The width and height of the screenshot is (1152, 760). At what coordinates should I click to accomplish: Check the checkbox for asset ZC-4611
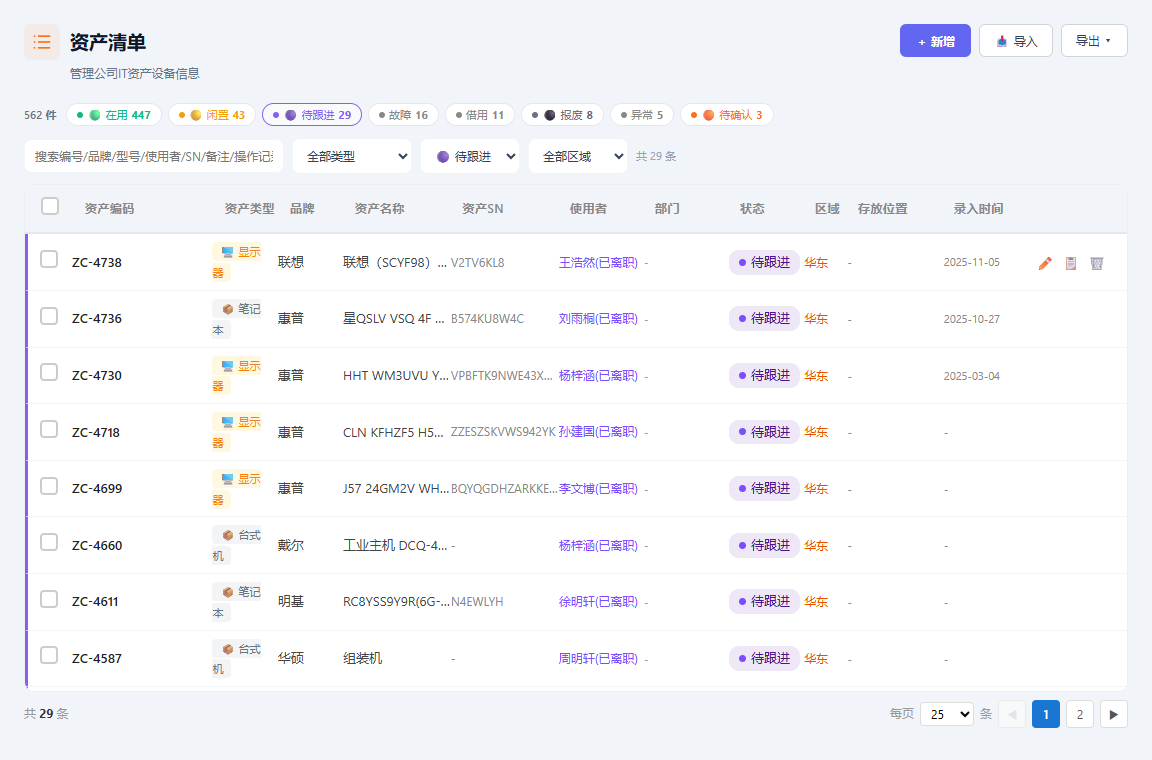(x=49, y=599)
